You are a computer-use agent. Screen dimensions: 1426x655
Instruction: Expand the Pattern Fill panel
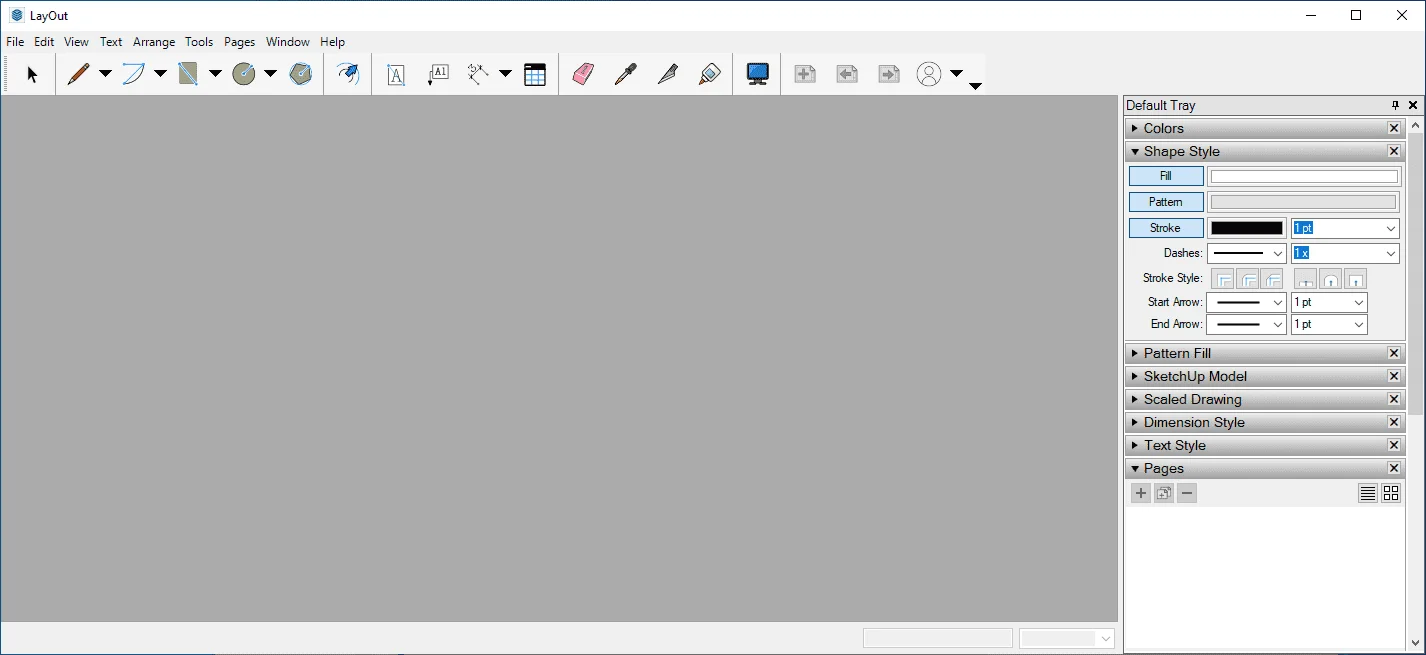[x=1135, y=353]
